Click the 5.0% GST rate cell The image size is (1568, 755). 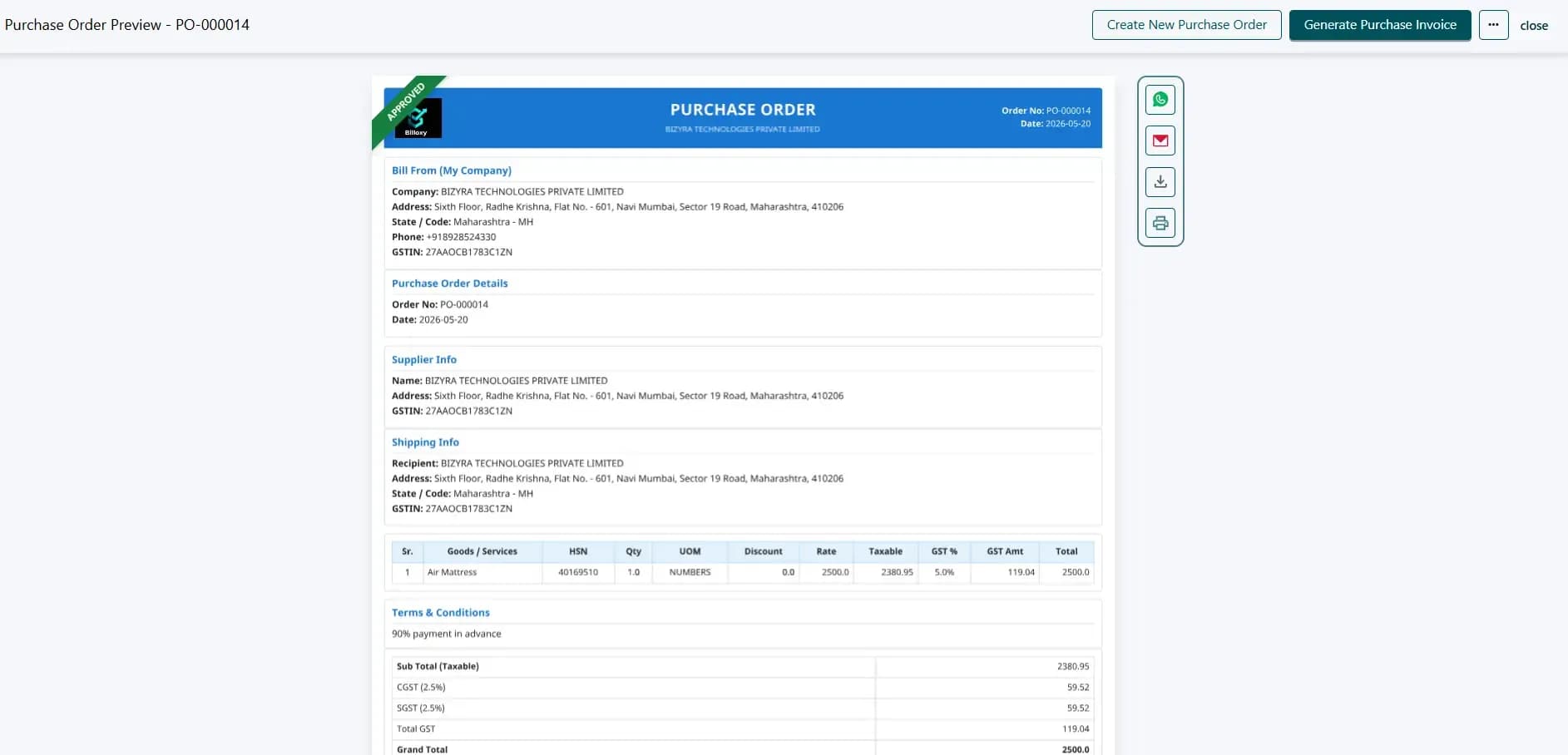[x=944, y=572]
